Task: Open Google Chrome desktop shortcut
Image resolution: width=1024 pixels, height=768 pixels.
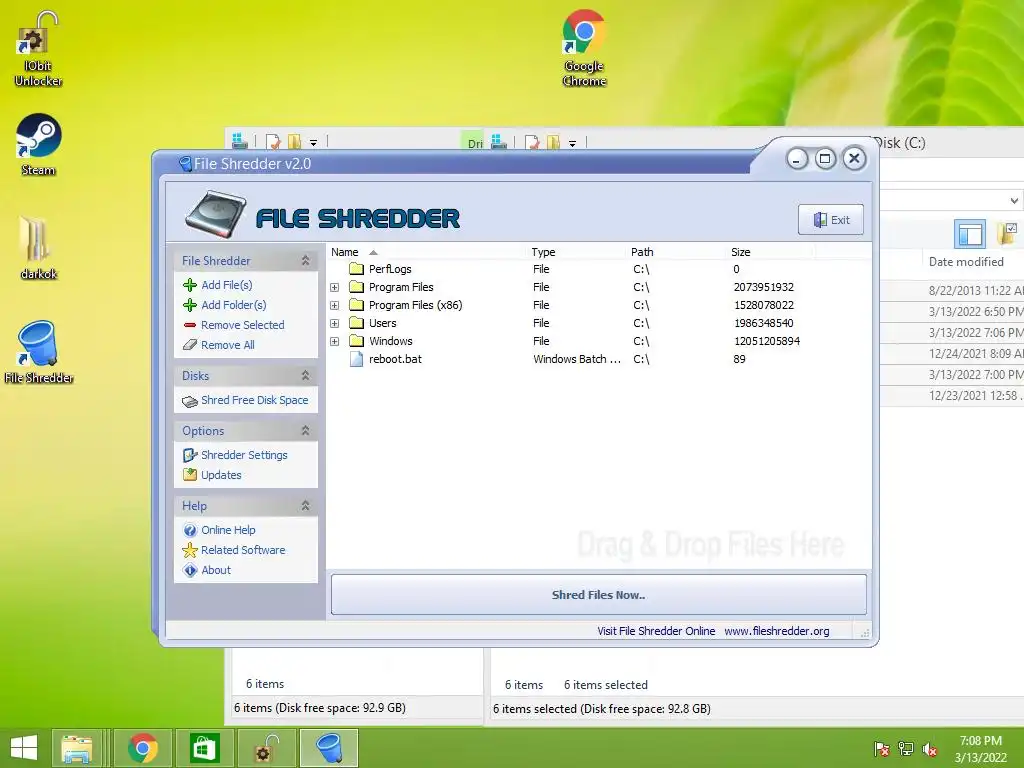Action: pyautogui.click(x=584, y=48)
